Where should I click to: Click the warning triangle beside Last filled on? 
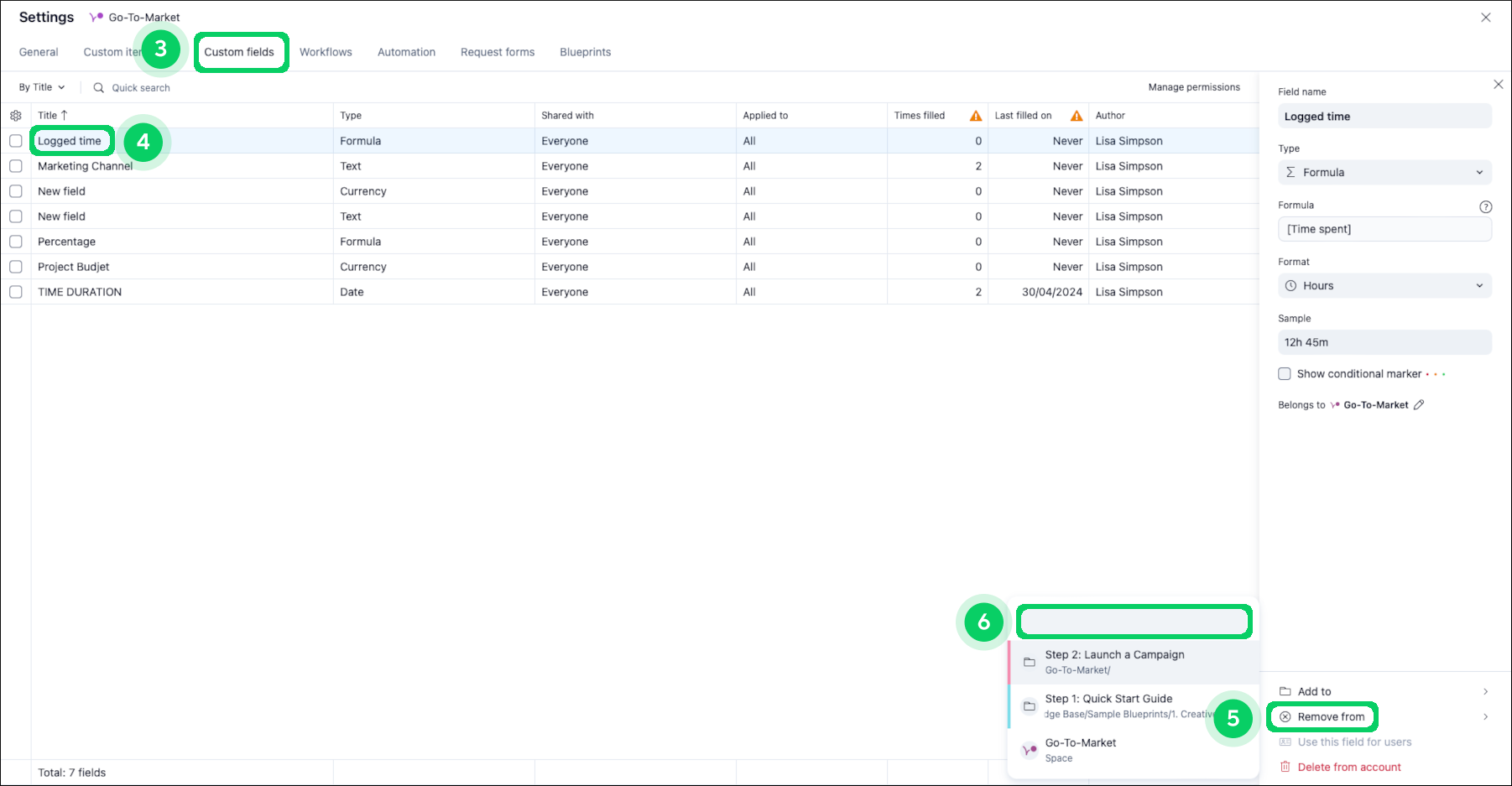[x=1078, y=115]
